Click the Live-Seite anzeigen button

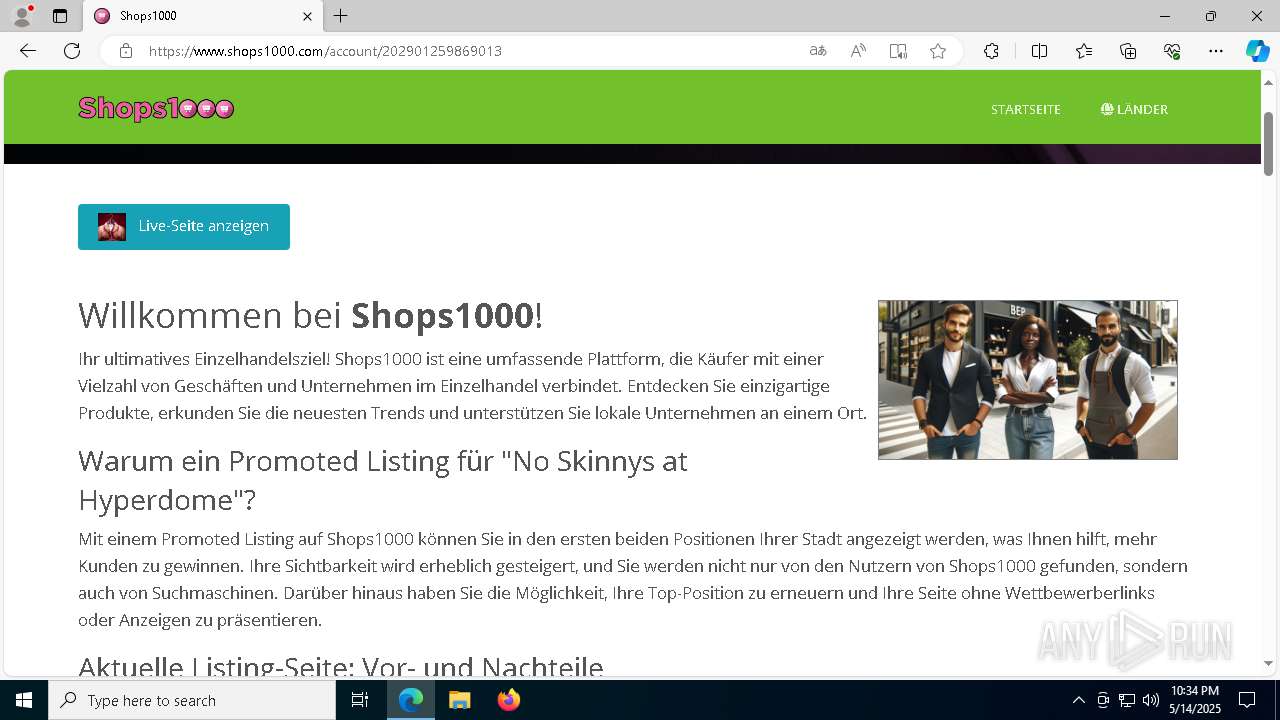pyautogui.click(x=184, y=227)
